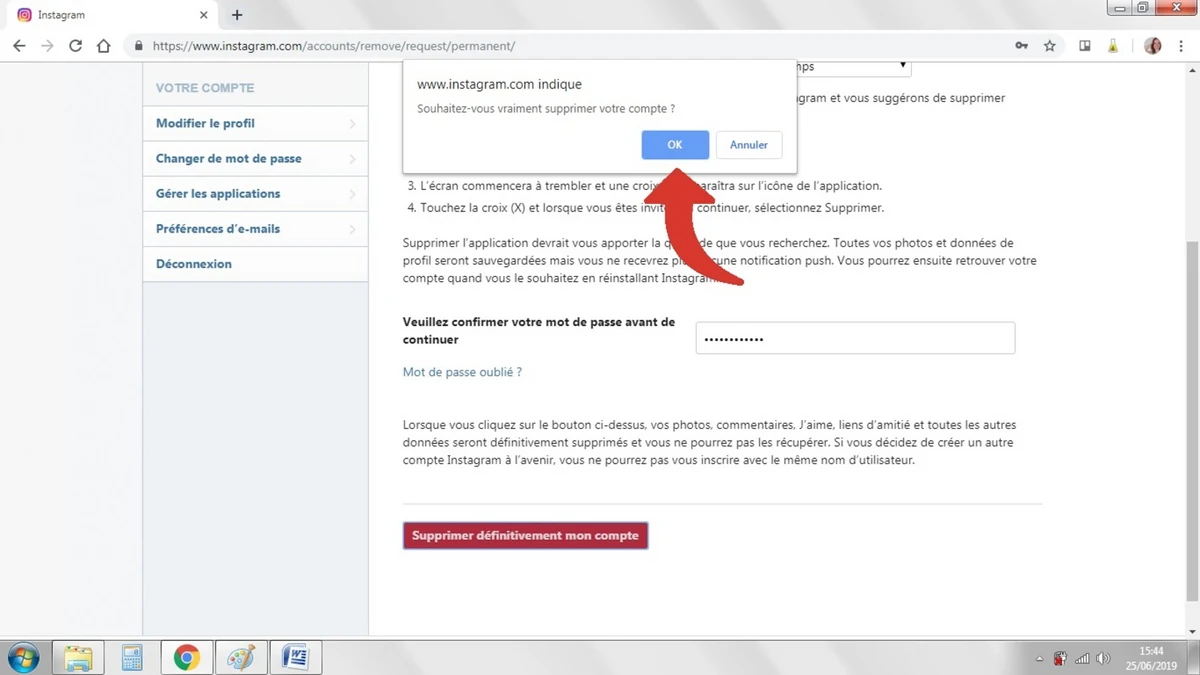Launch Word from the taskbar

(295, 657)
